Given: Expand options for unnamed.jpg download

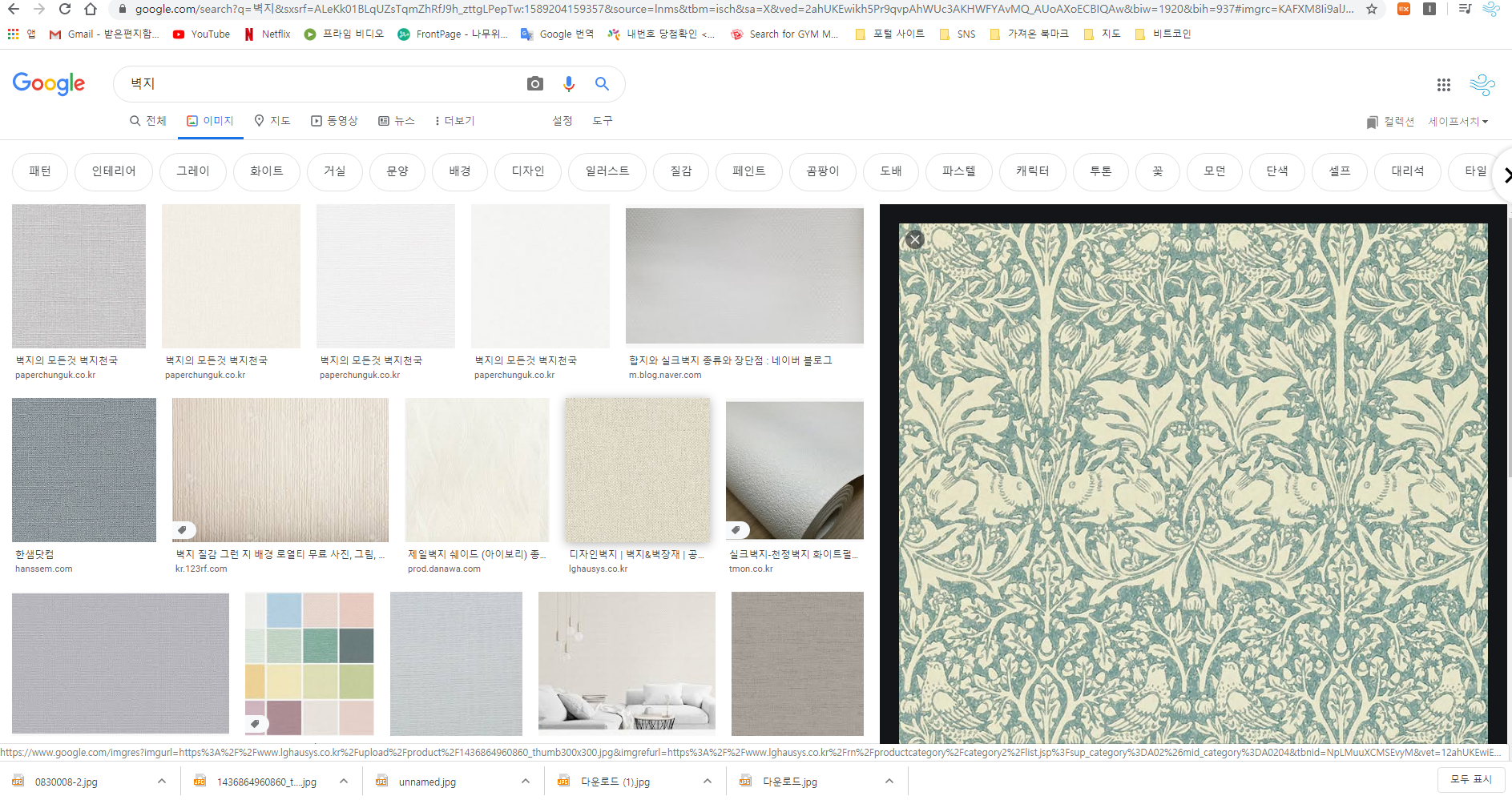Looking at the screenshot, I should 526,782.
